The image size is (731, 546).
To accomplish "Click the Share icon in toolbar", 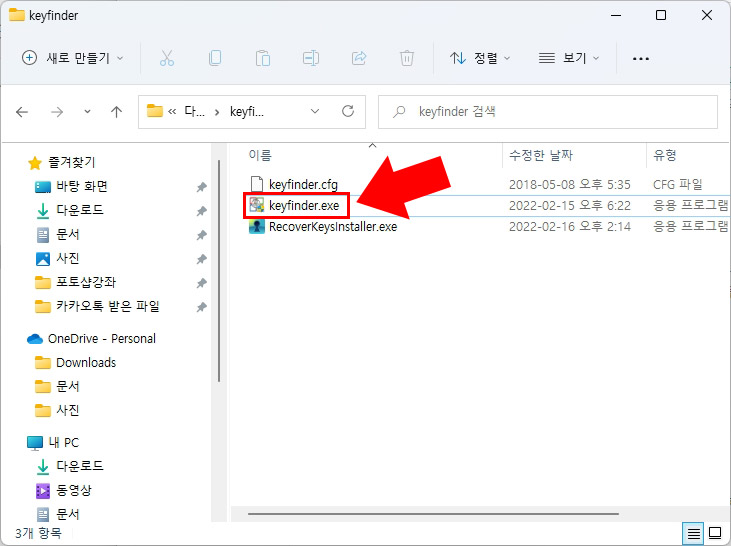I will click(359, 58).
